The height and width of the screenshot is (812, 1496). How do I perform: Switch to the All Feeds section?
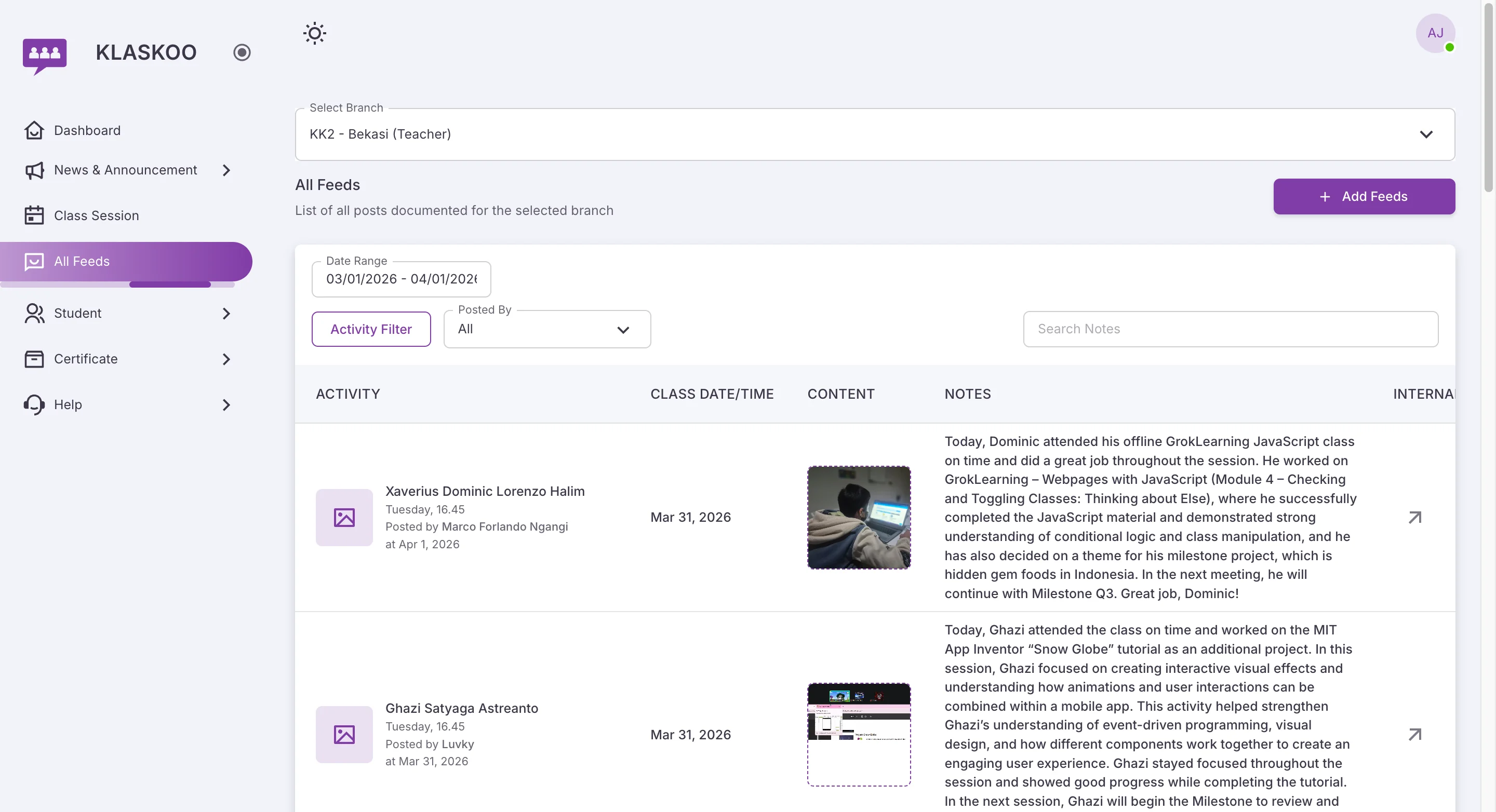click(x=82, y=261)
